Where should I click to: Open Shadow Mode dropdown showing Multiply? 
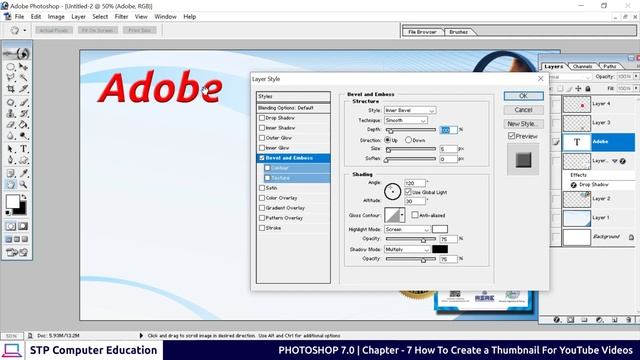(407, 249)
